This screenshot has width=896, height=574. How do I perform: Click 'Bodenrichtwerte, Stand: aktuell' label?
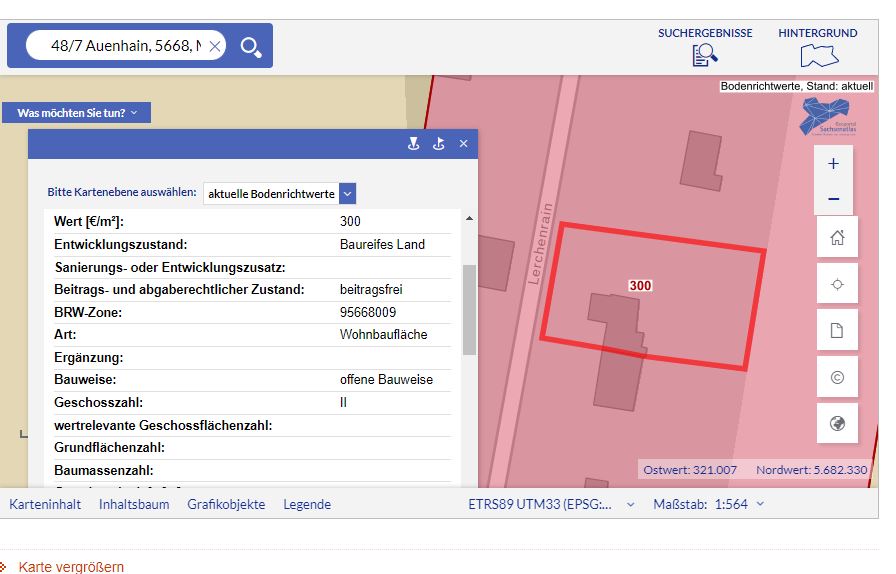(x=797, y=86)
